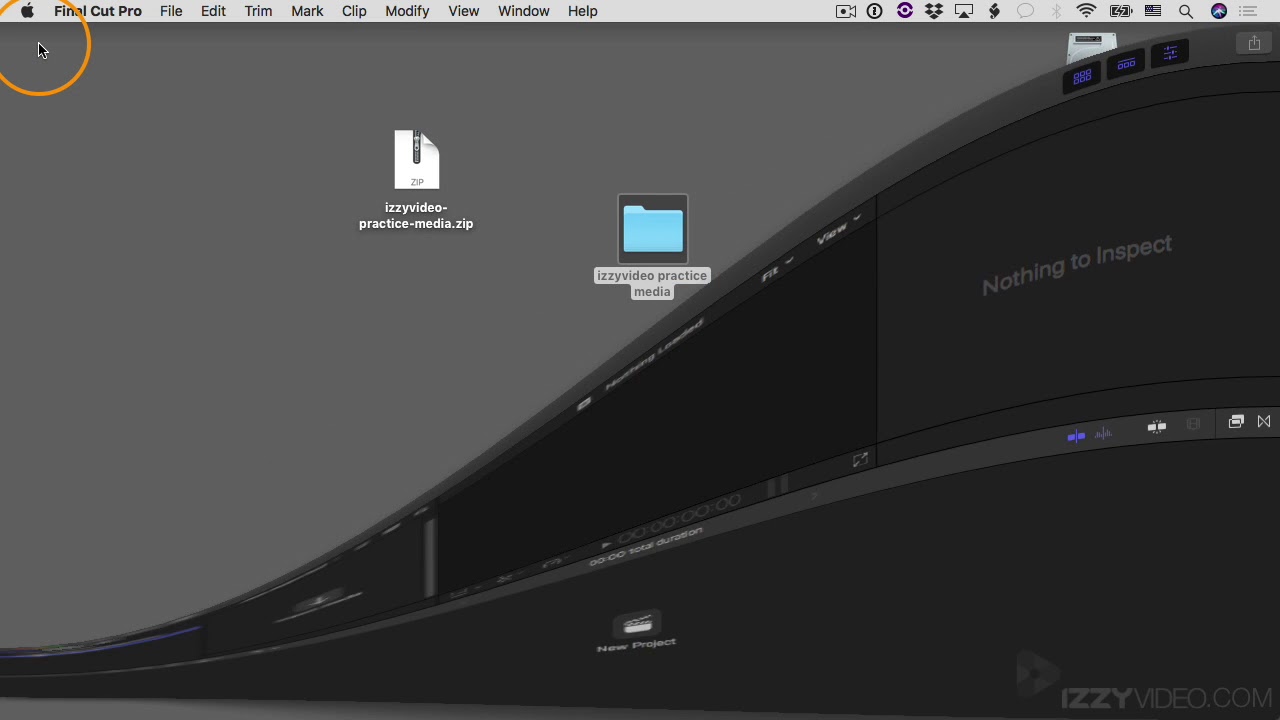Screen dimensions: 1280x720
Task: Expand the Fit zoom dropdown
Action: tap(776, 269)
